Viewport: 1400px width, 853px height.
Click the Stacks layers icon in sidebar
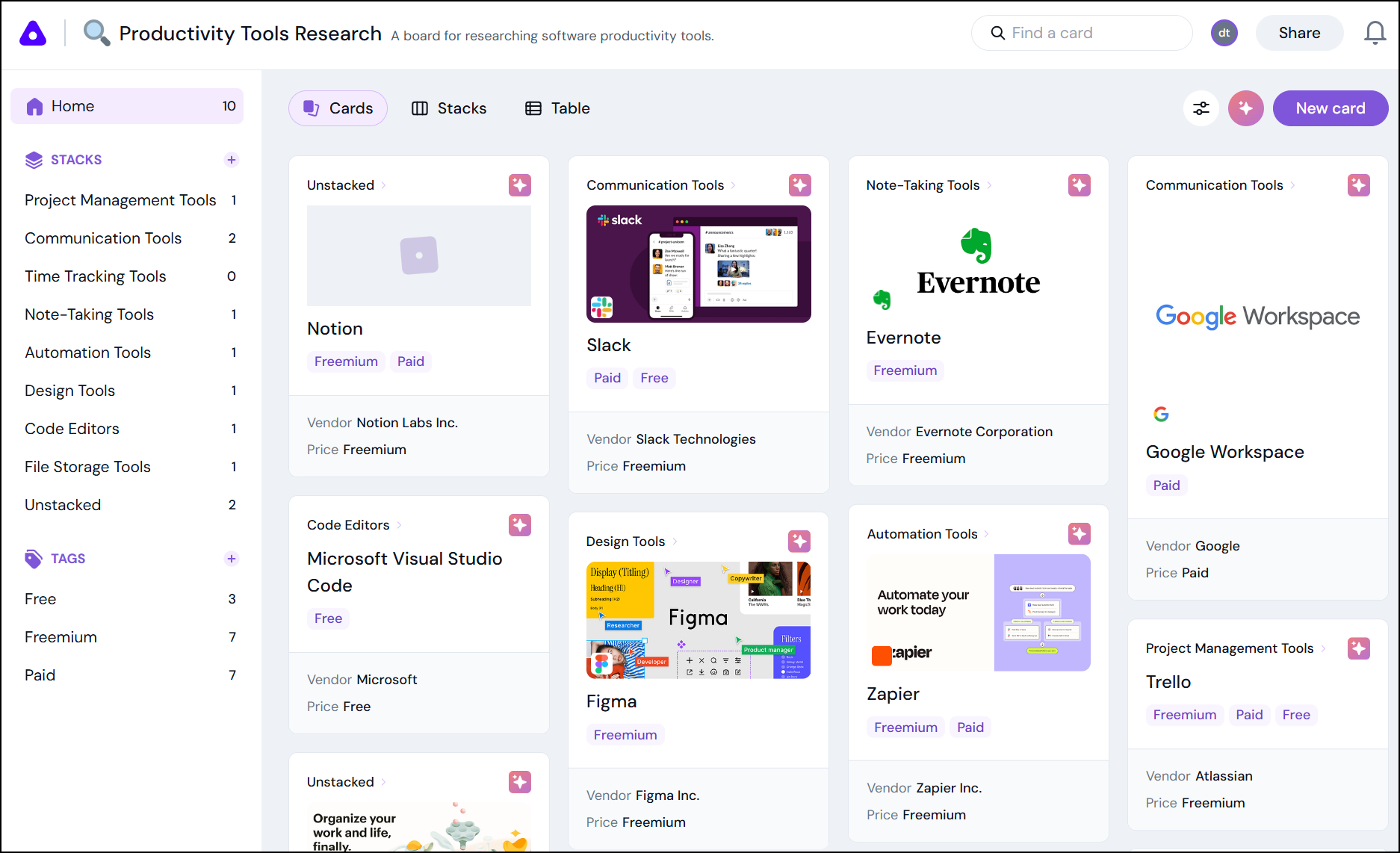click(34, 160)
